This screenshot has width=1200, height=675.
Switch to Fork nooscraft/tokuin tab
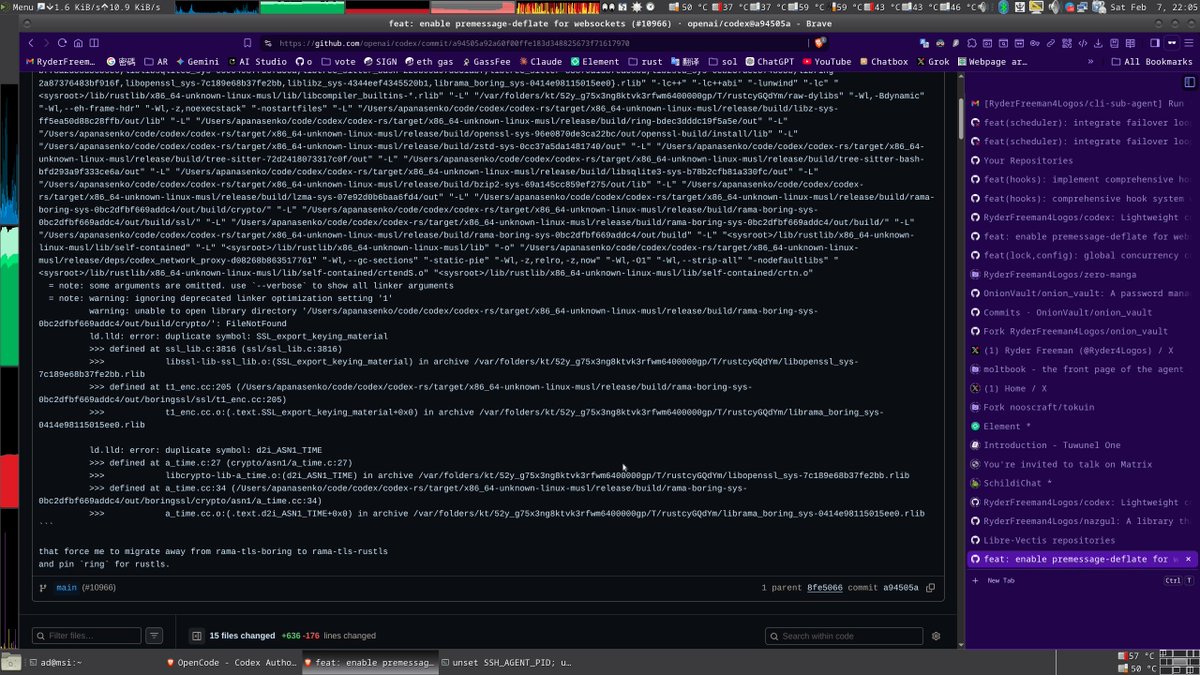coord(1081,407)
